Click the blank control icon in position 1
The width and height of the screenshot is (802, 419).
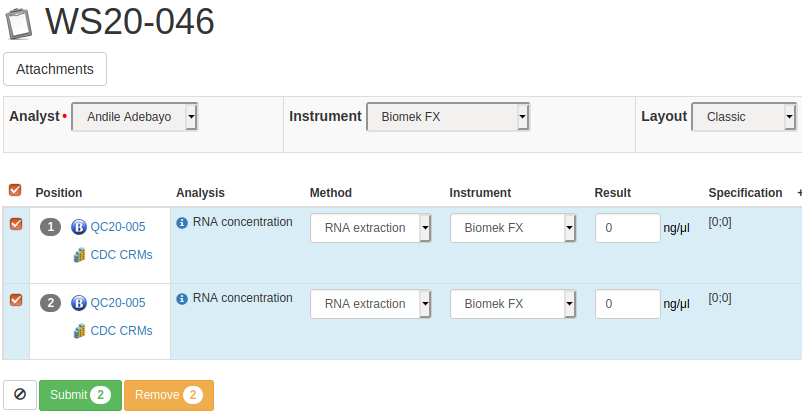[79, 227]
